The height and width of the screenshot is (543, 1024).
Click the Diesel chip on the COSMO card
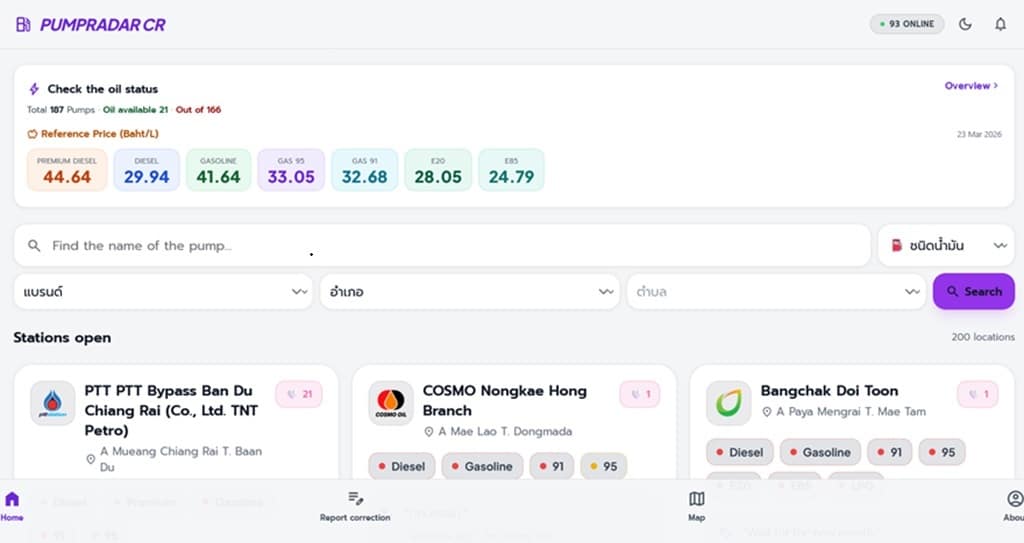pos(402,467)
